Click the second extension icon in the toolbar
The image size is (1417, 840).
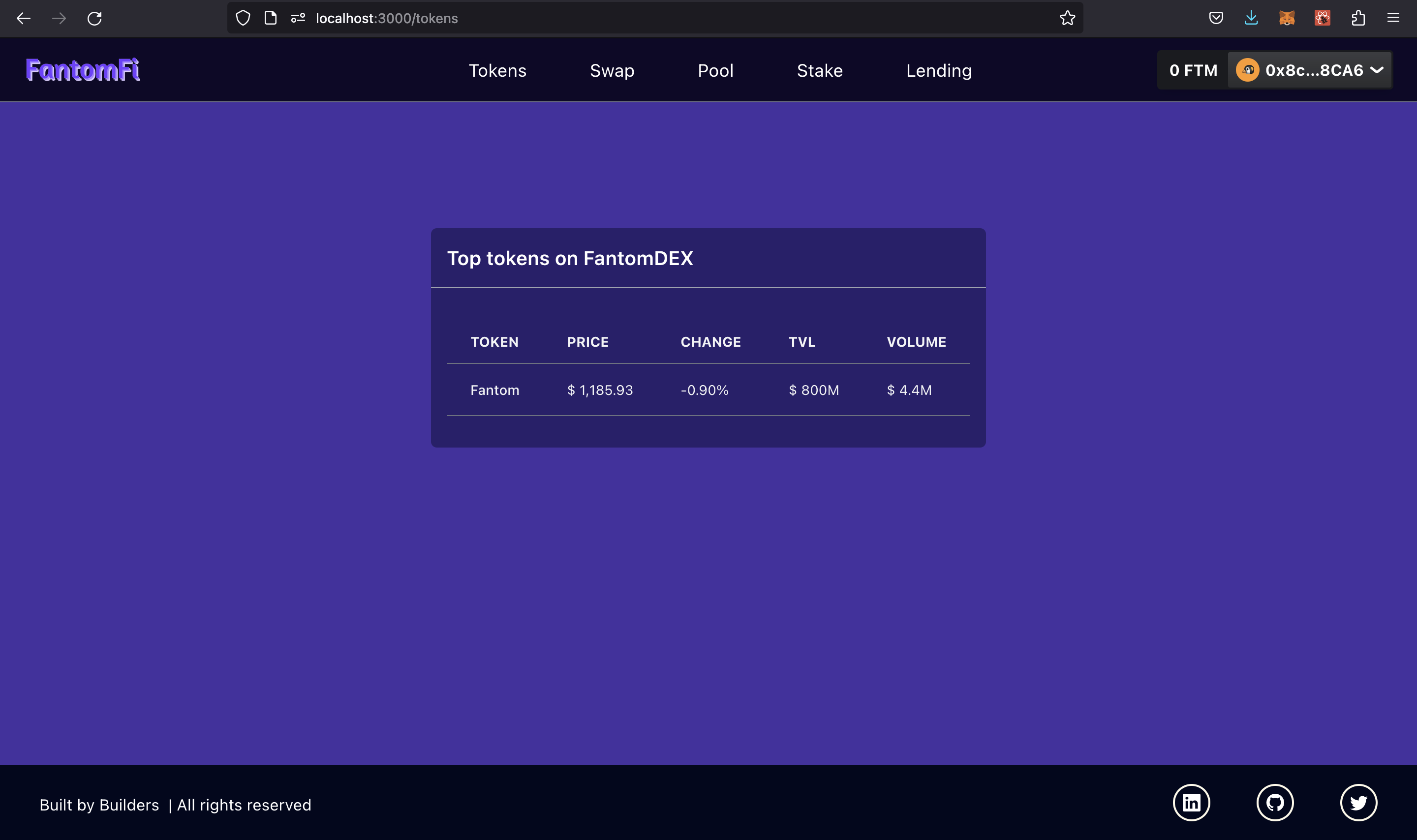click(1323, 18)
